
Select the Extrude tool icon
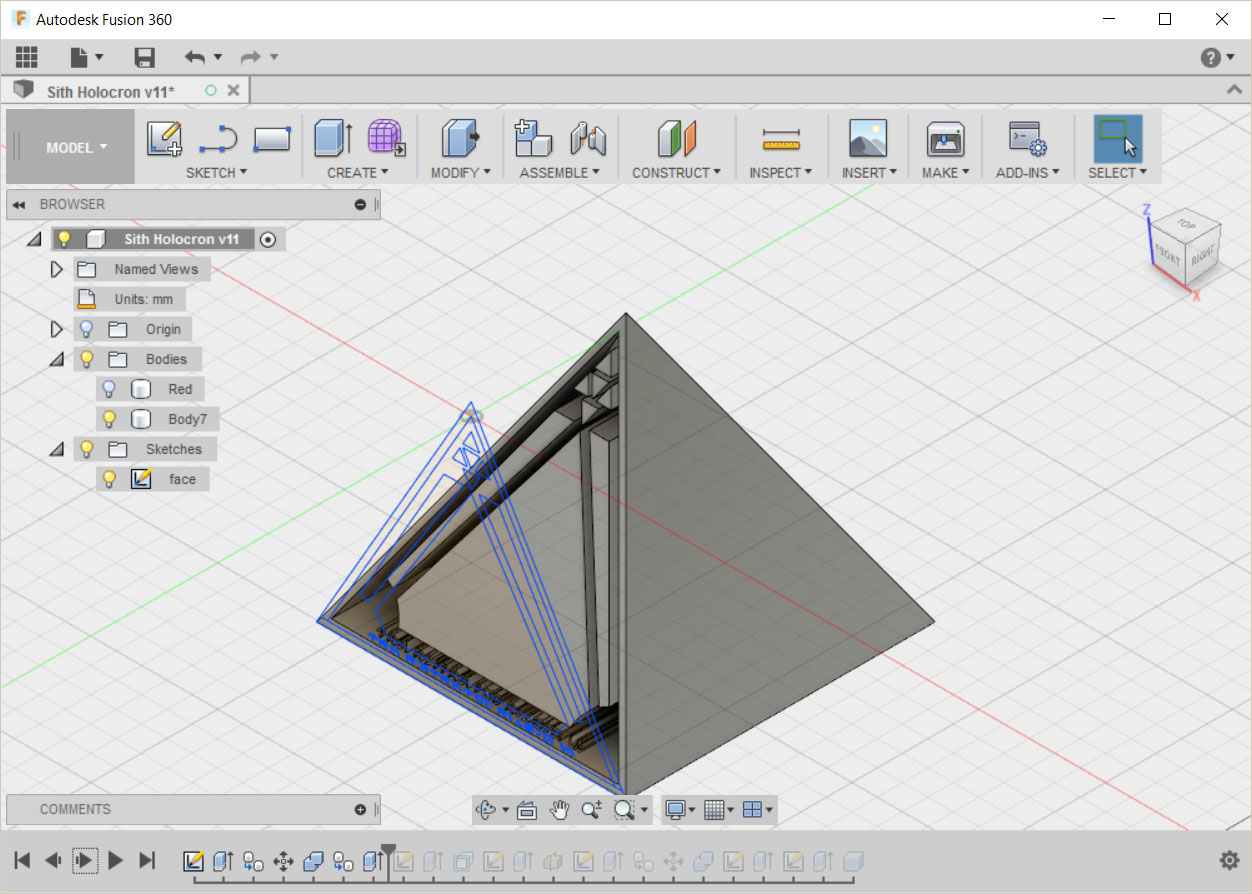[333, 138]
